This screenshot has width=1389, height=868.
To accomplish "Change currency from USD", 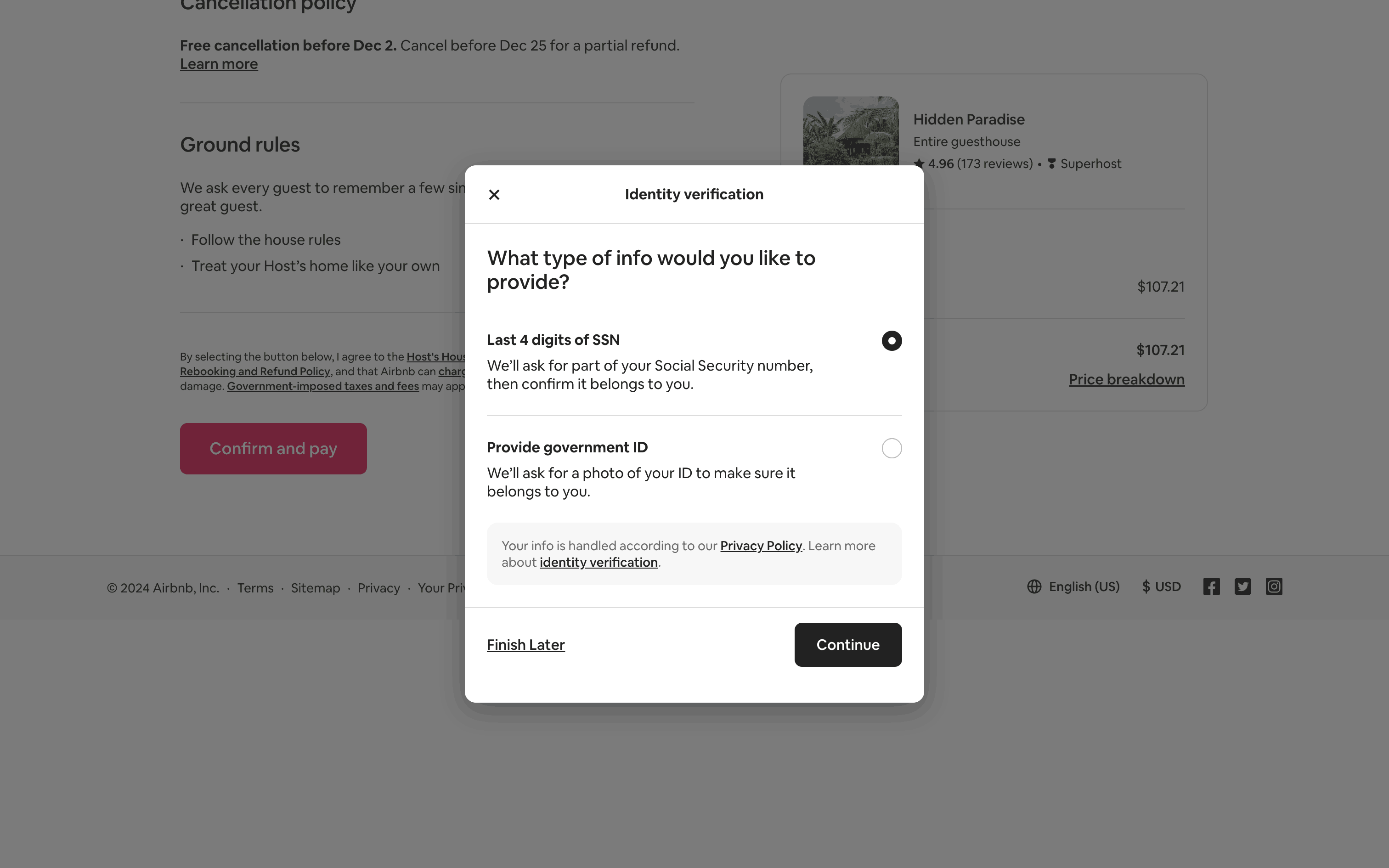I will pyautogui.click(x=1162, y=587).
